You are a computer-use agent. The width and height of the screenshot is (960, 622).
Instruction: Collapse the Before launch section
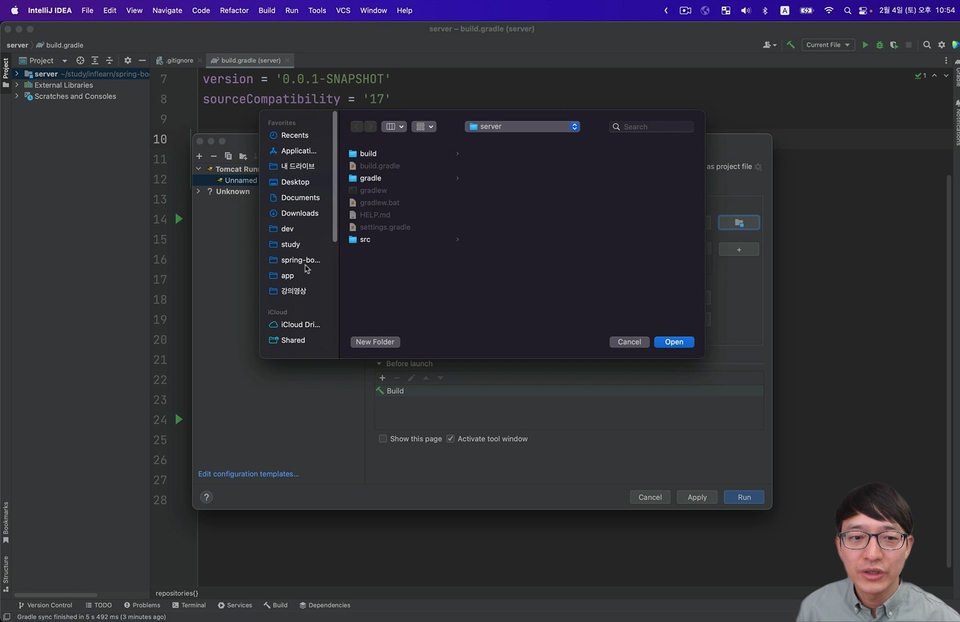coord(379,364)
